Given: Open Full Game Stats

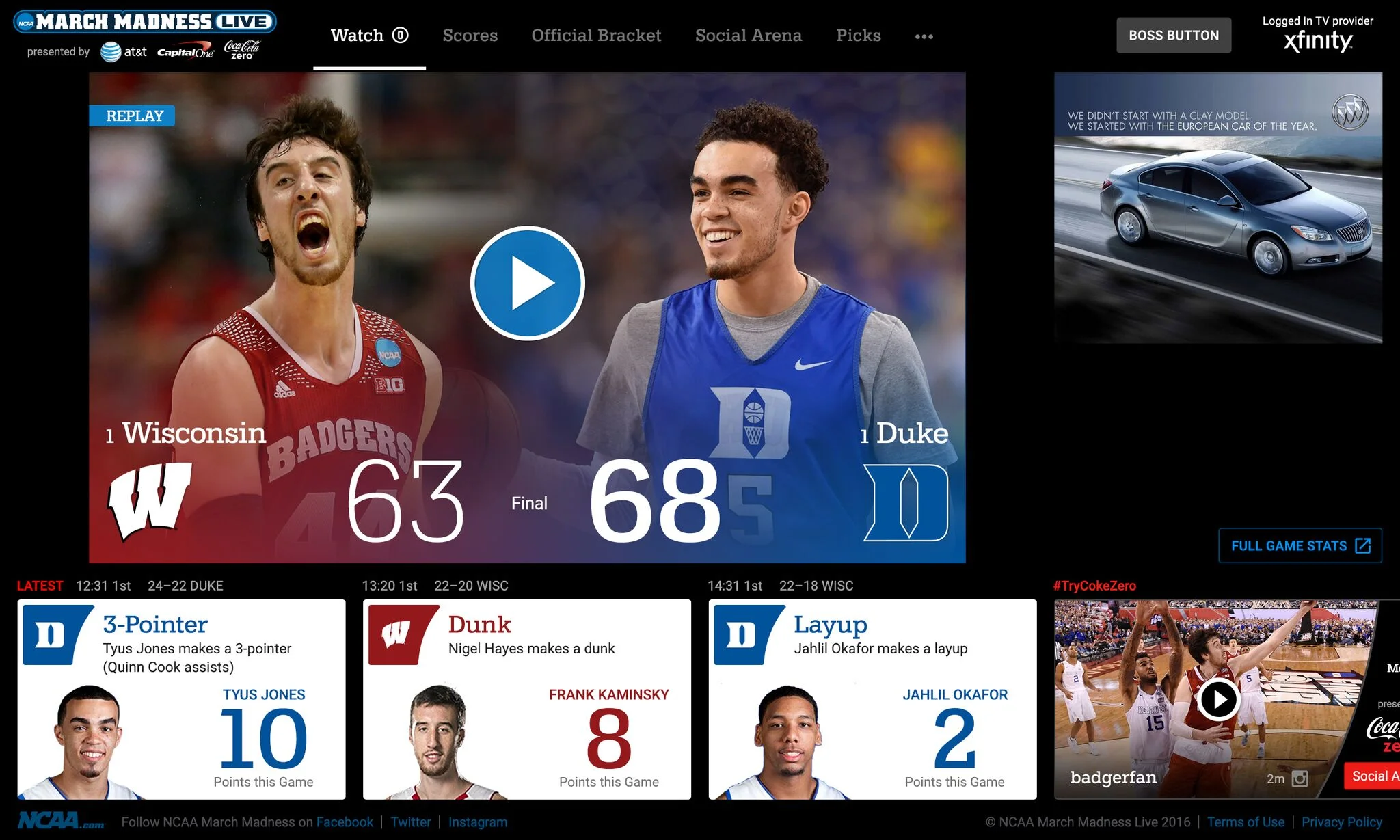Looking at the screenshot, I should coord(1300,545).
